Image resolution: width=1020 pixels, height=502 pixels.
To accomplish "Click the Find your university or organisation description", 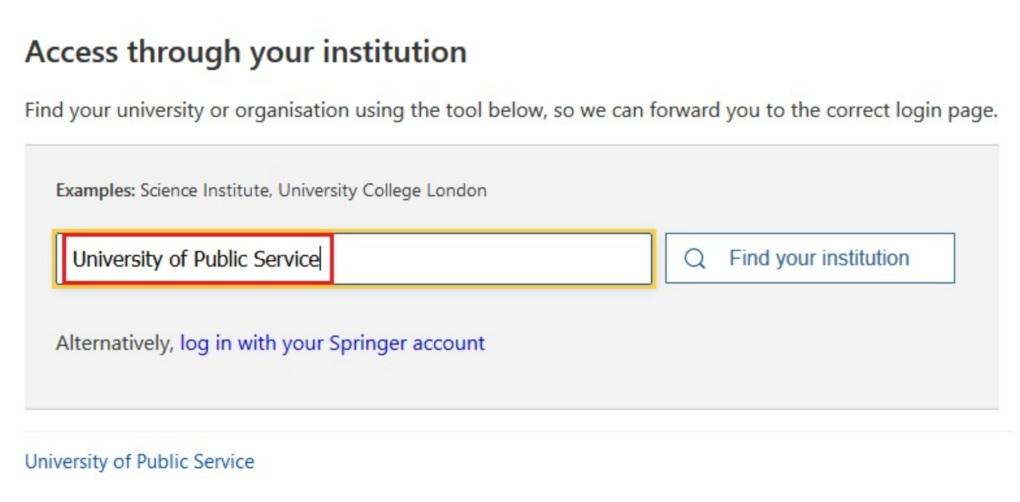I will tap(511, 110).
